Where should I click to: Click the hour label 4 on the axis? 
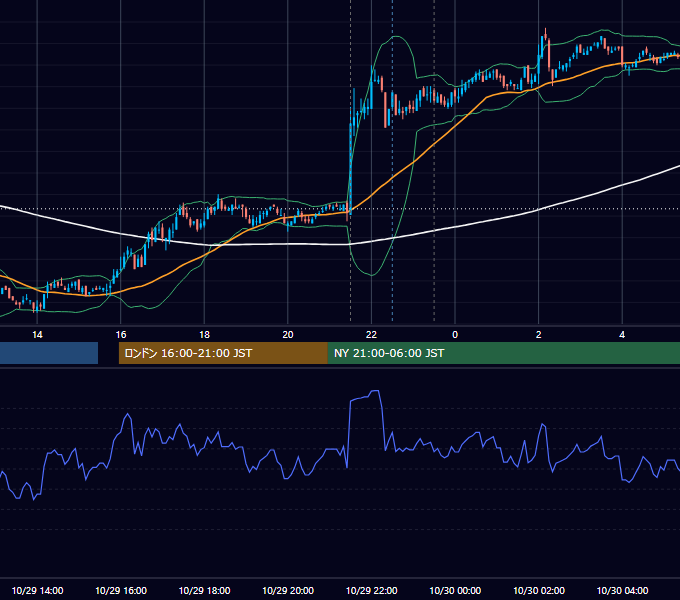pyautogui.click(x=622, y=335)
